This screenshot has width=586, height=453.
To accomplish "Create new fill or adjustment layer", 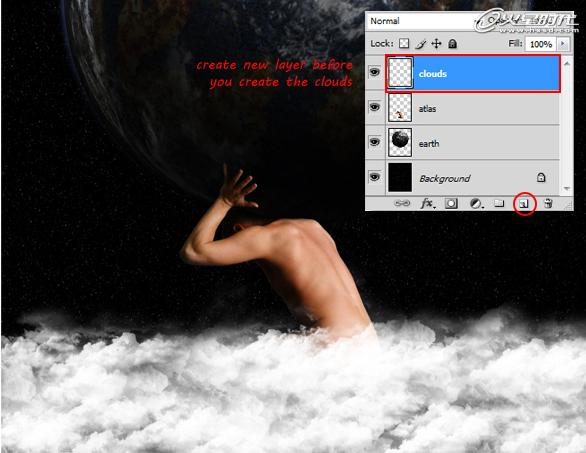I will click(476, 204).
